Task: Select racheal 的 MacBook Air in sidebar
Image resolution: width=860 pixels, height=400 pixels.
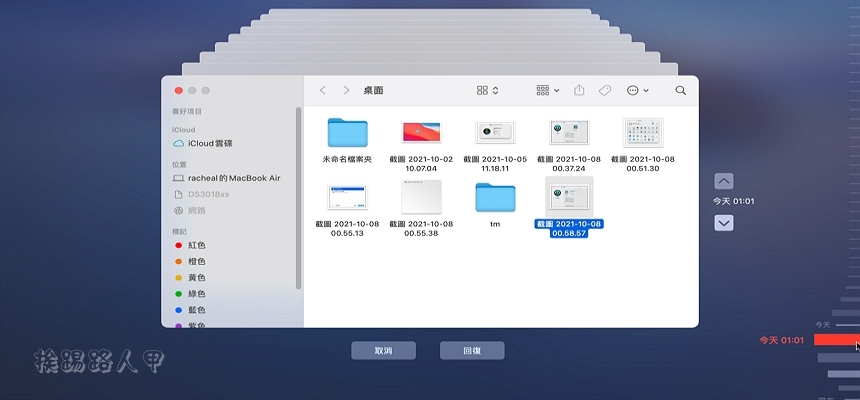Action: (230, 177)
